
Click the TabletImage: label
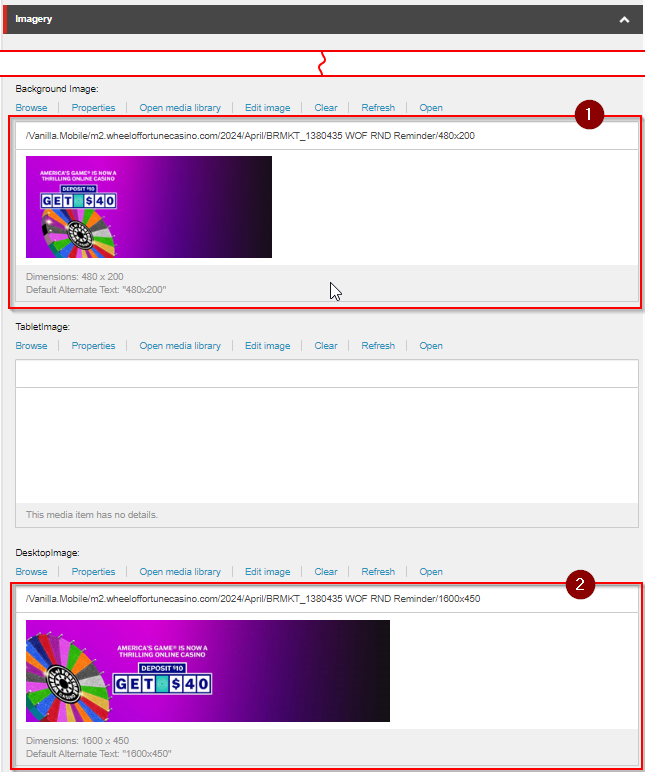[42, 327]
